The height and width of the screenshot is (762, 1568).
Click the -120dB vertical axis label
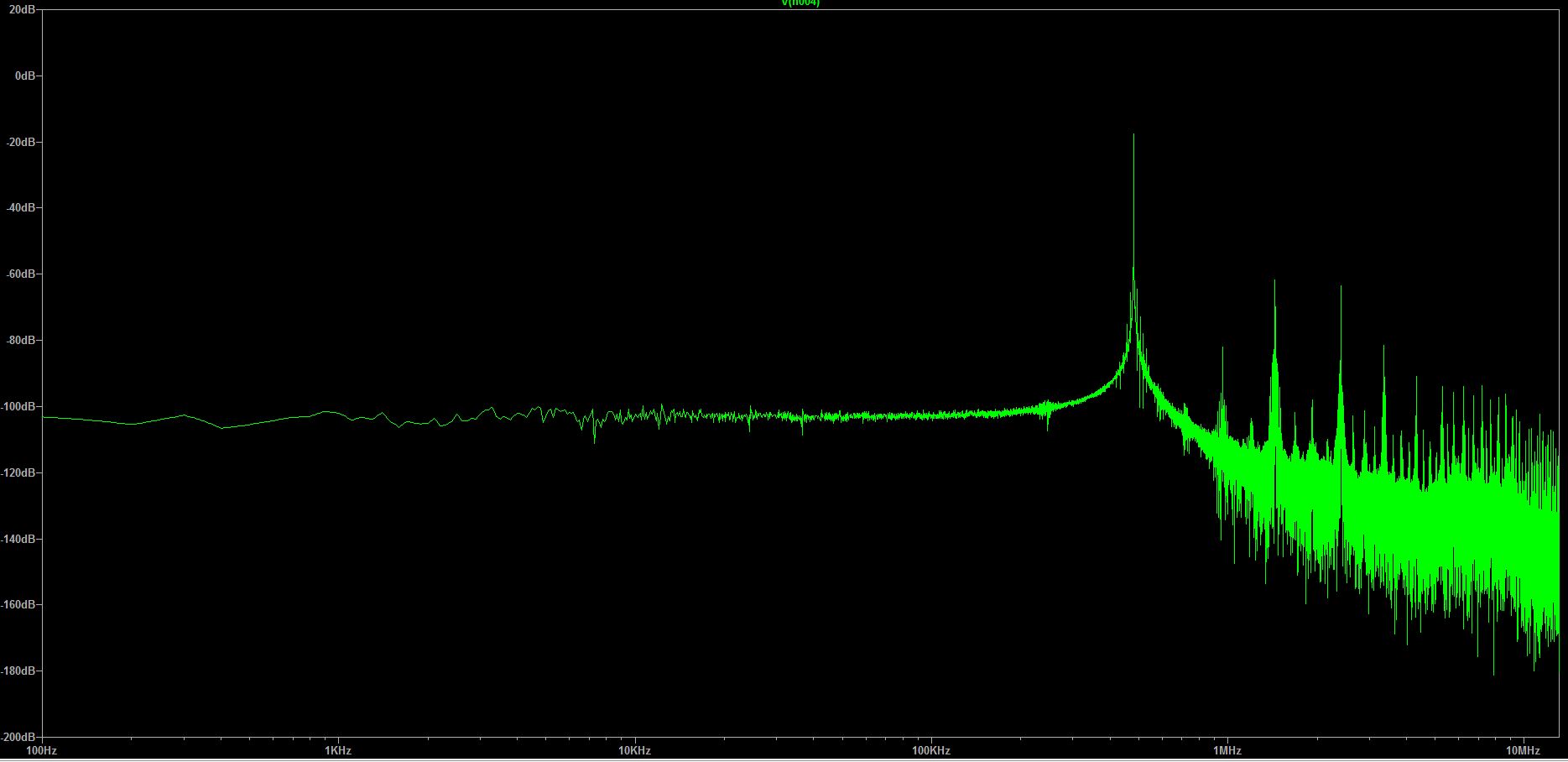click(x=18, y=473)
